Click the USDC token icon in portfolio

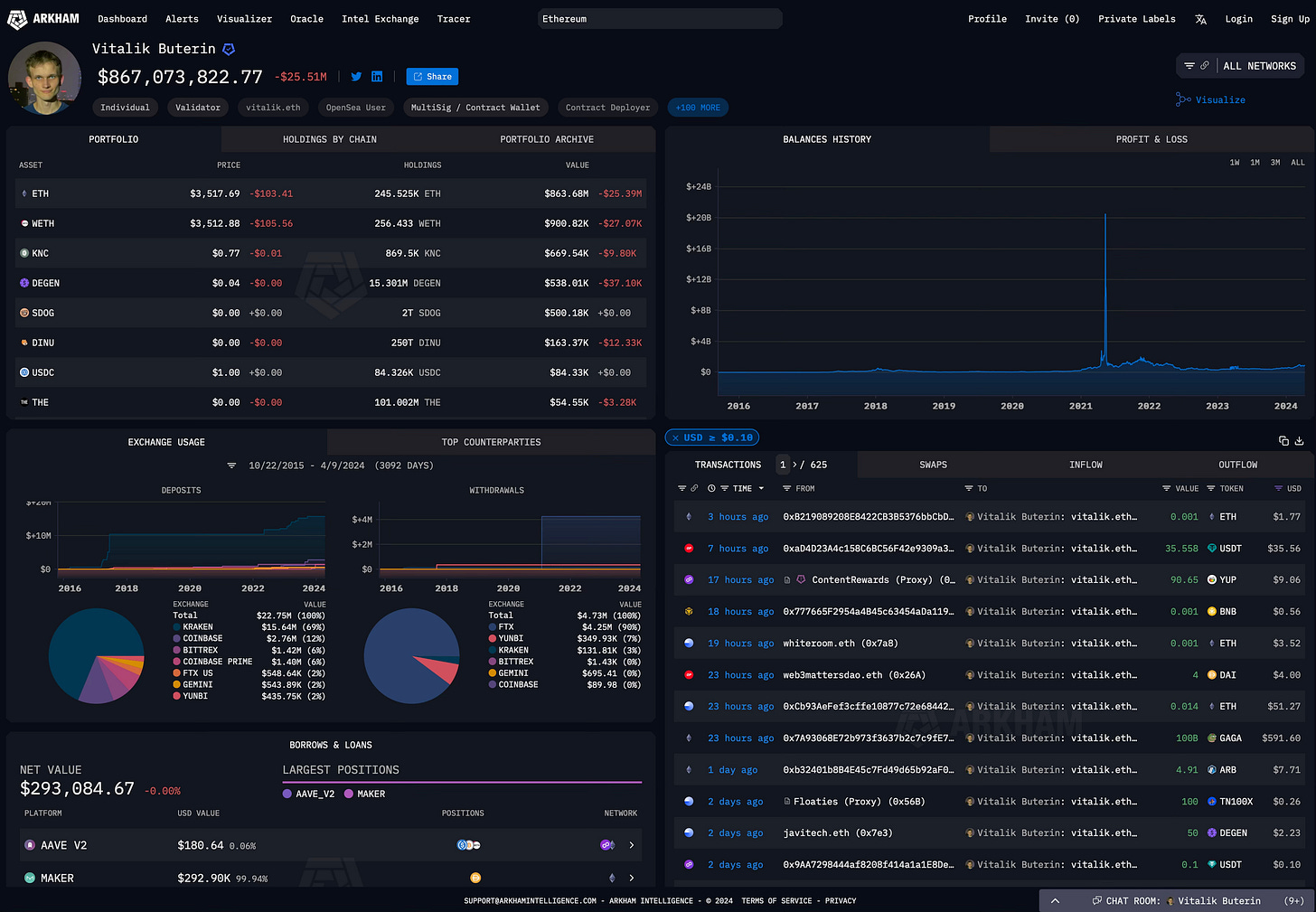pyautogui.click(x=24, y=372)
